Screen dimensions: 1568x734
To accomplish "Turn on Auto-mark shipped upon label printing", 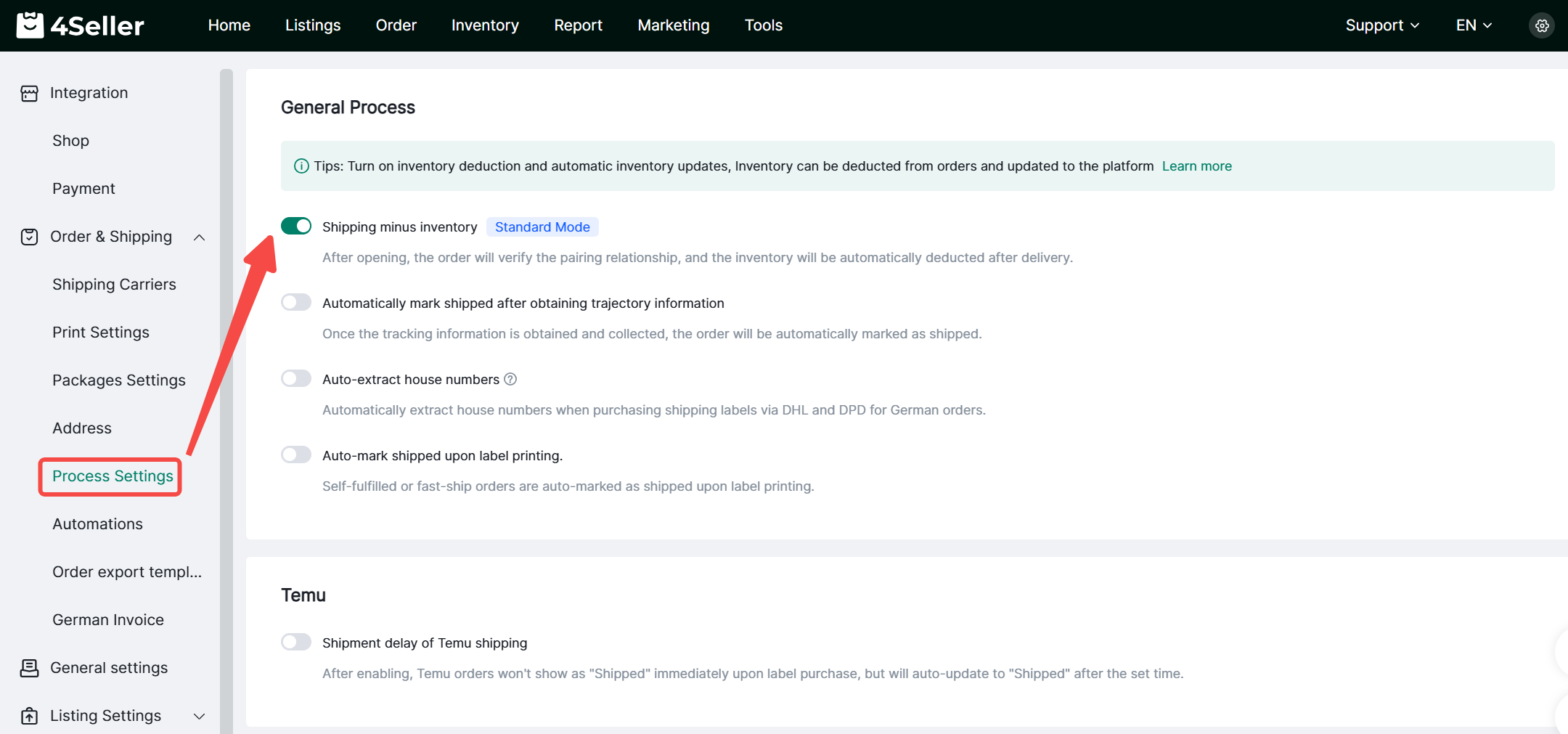I will pos(296,455).
